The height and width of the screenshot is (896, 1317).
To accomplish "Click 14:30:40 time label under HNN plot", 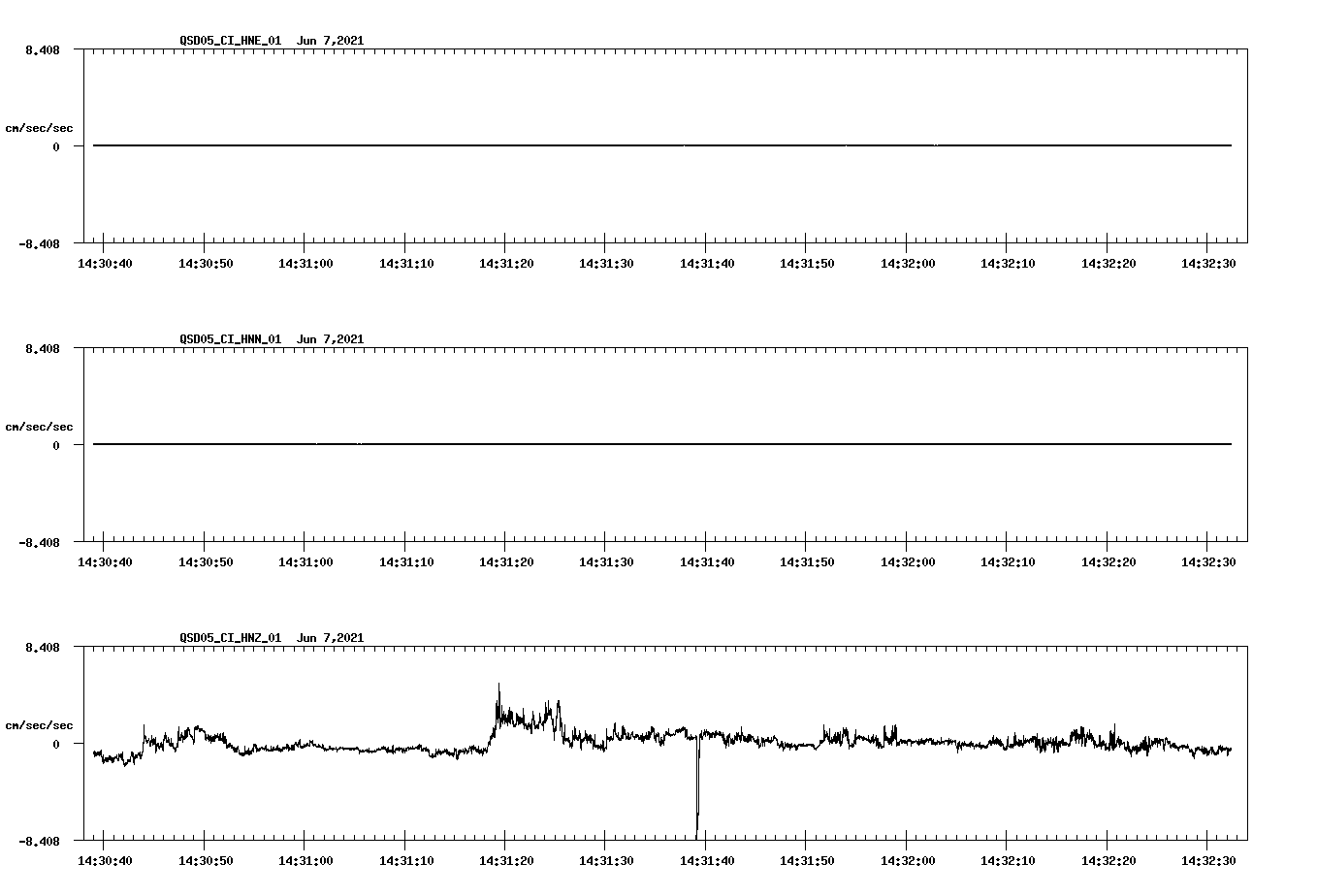I will click(105, 561).
